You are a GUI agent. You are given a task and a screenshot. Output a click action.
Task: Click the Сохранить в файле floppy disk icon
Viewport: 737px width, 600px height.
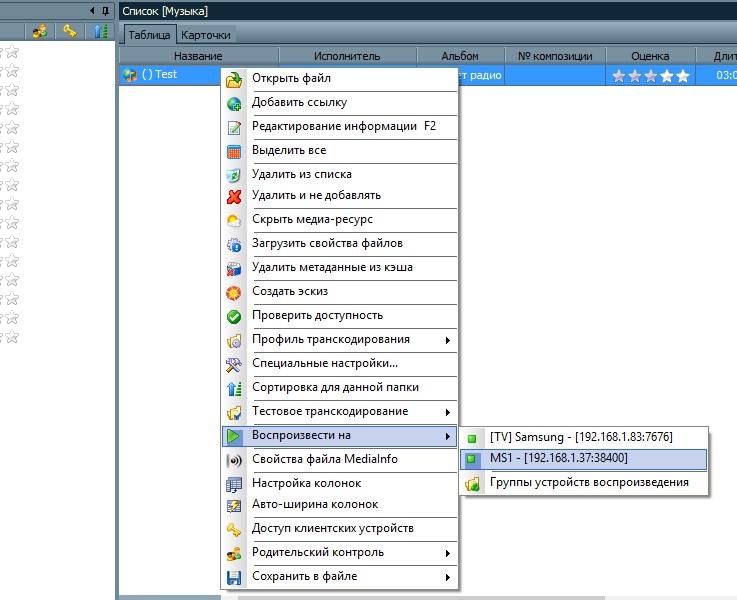(x=234, y=577)
